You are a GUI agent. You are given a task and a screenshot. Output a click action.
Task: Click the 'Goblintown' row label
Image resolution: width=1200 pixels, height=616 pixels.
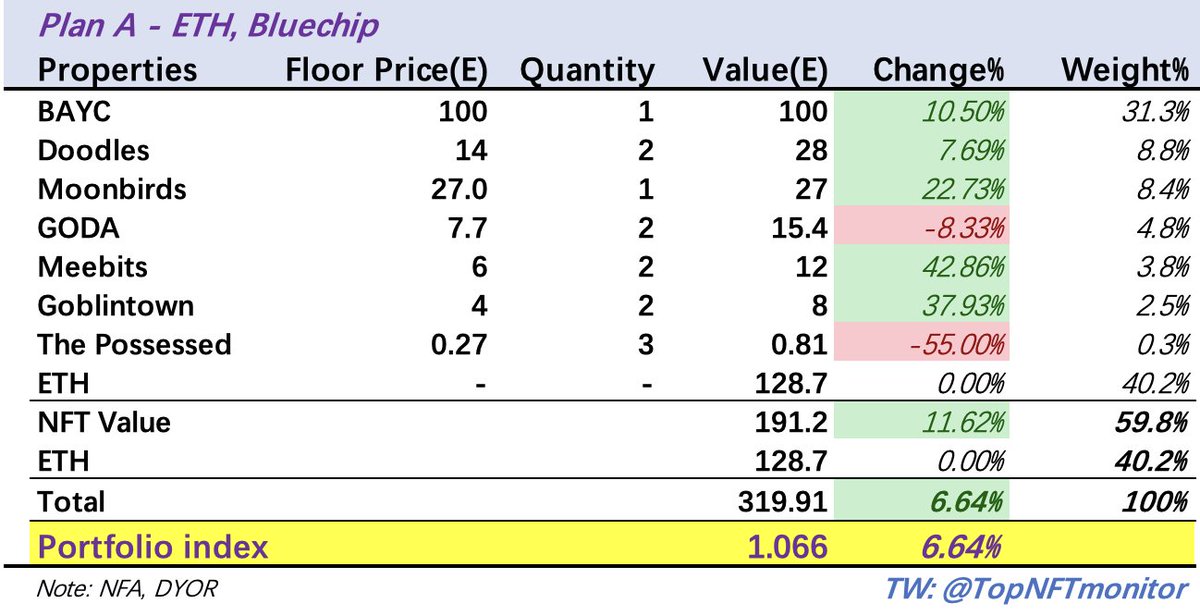click(115, 306)
